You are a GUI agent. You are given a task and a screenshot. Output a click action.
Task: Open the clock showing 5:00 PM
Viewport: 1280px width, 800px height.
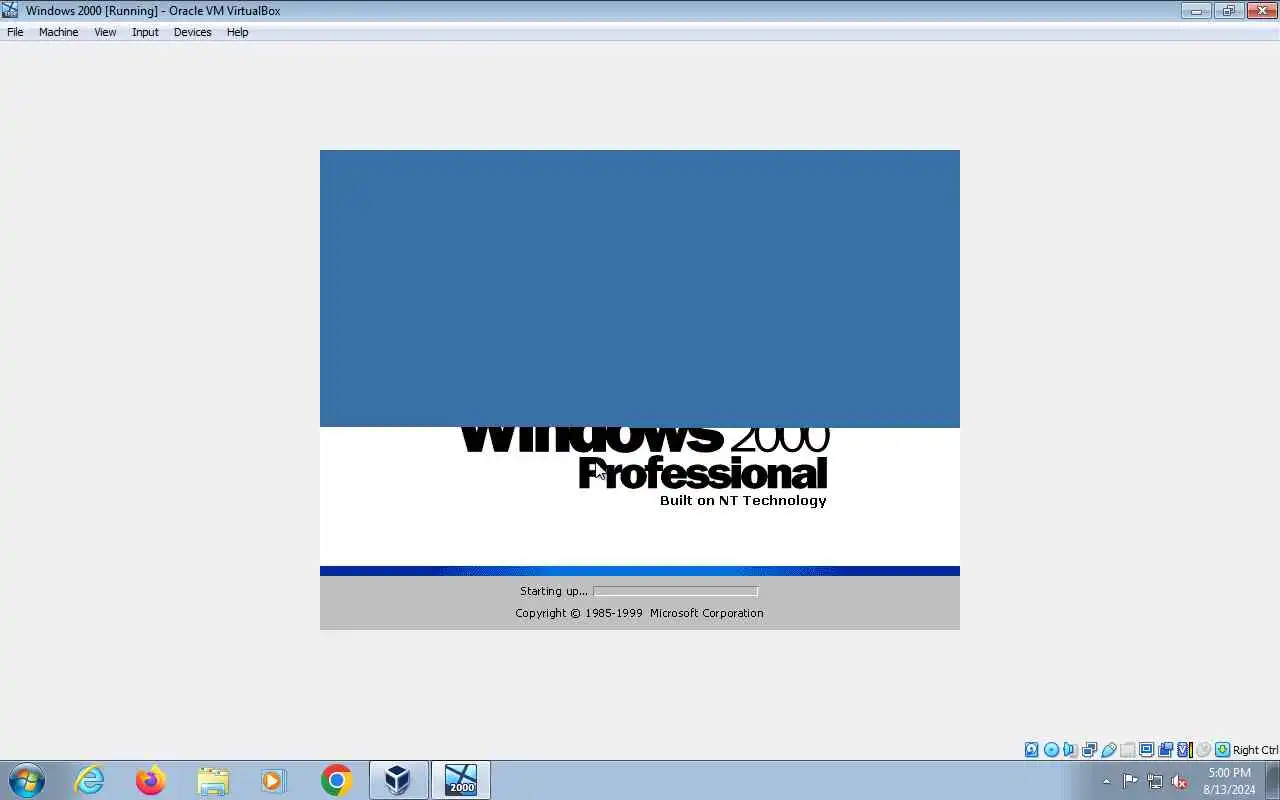click(1229, 781)
